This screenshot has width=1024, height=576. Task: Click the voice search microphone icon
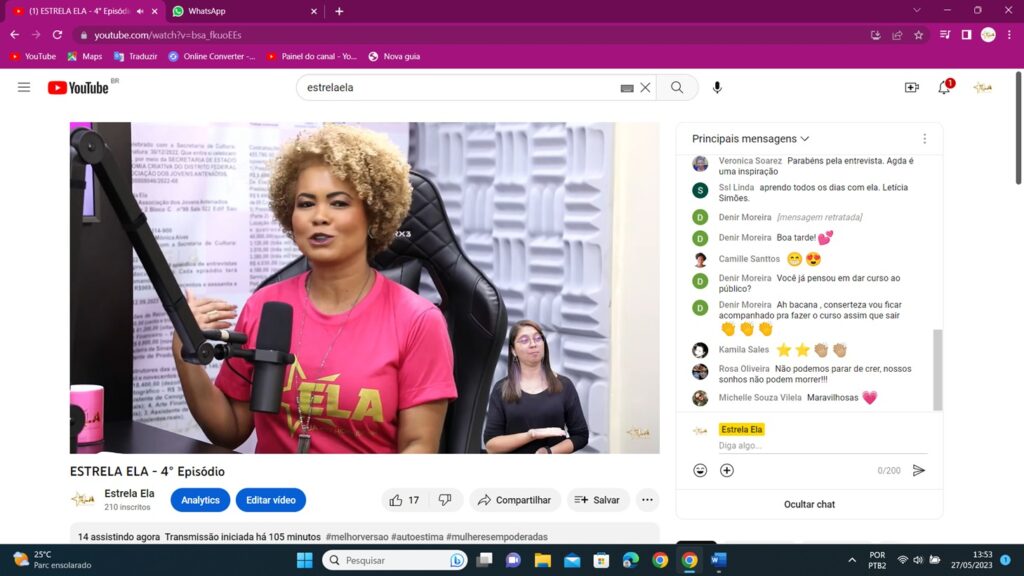point(717,87)
